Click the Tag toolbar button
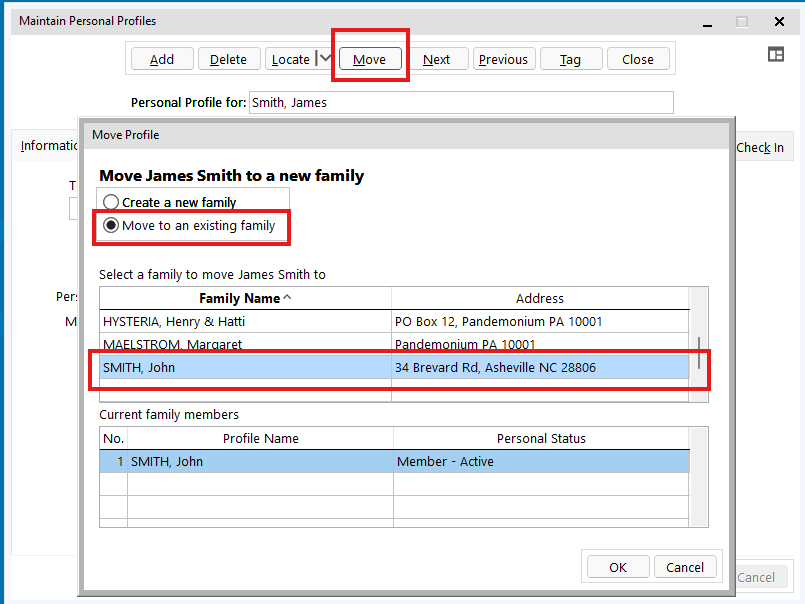The image size is (805, 604). coord(570,59)
